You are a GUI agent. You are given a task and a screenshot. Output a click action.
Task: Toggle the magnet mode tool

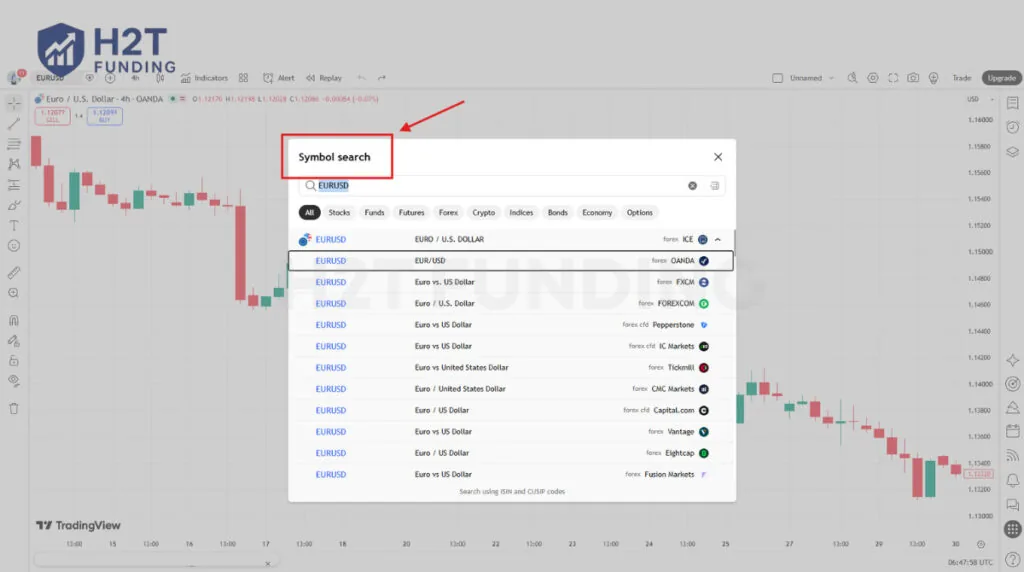[x=14, y=320]
